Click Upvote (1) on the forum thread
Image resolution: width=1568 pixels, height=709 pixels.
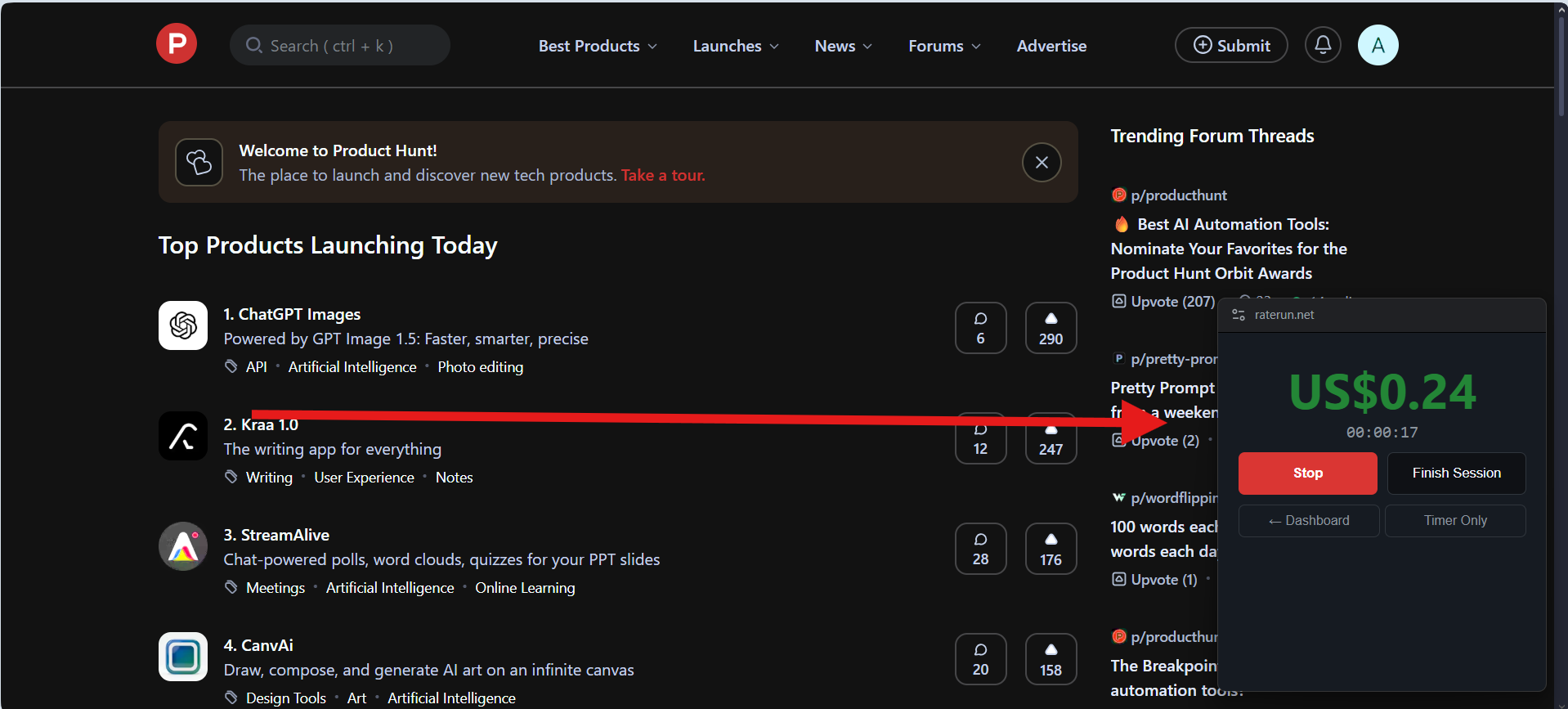tap(1154, 580)
